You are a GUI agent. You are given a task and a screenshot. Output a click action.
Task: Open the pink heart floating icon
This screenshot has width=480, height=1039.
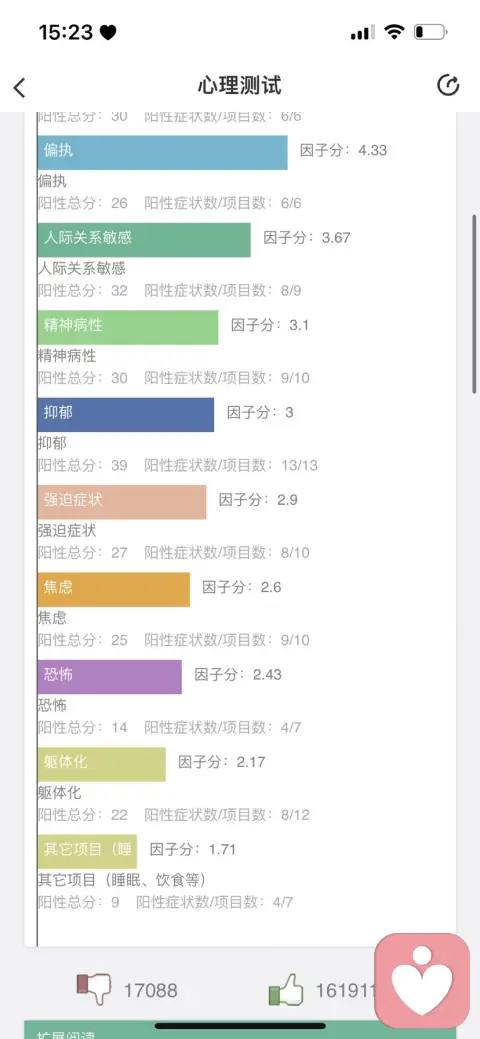tap(422, 981)
